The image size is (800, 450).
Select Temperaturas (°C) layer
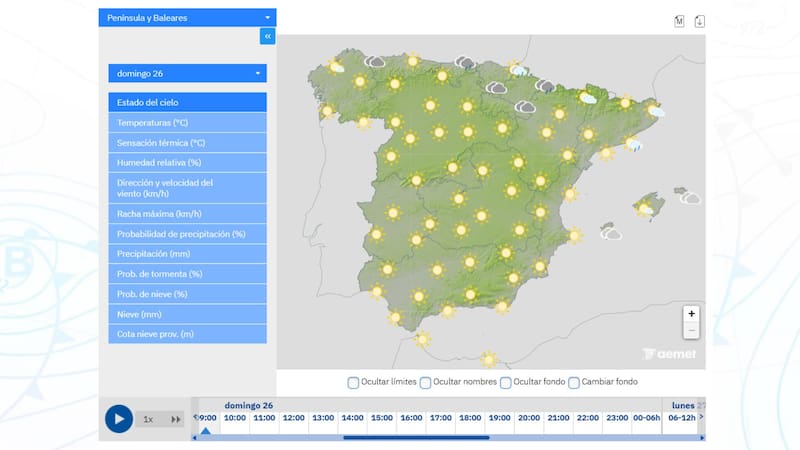click(187, 122)
